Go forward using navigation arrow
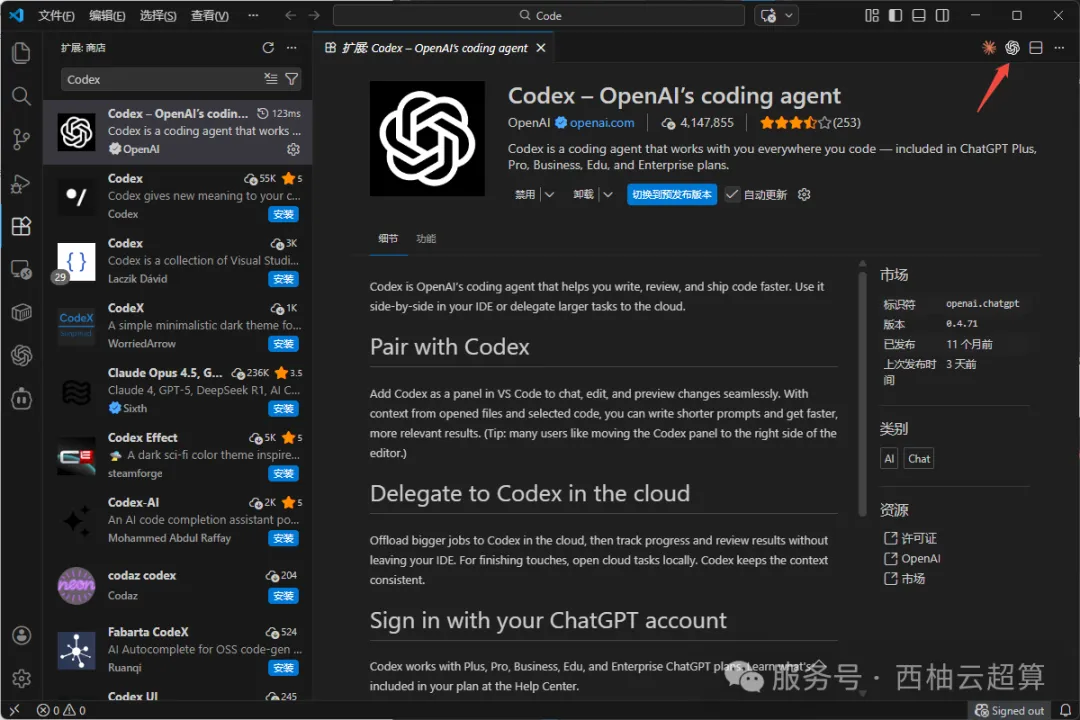Viewport: 1080px width, 720px height. point(314,15)
